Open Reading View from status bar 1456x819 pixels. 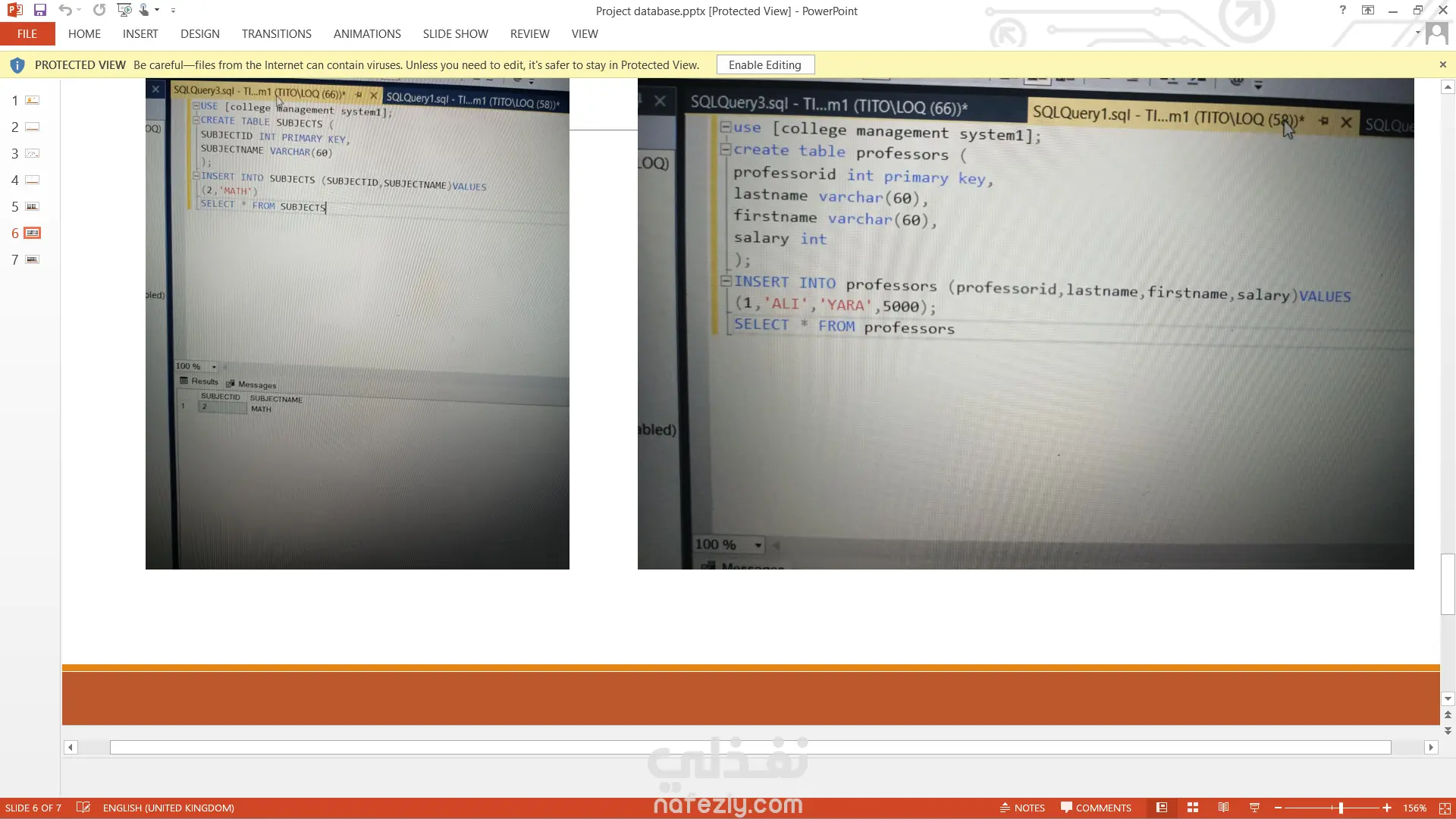[1223, 808]
